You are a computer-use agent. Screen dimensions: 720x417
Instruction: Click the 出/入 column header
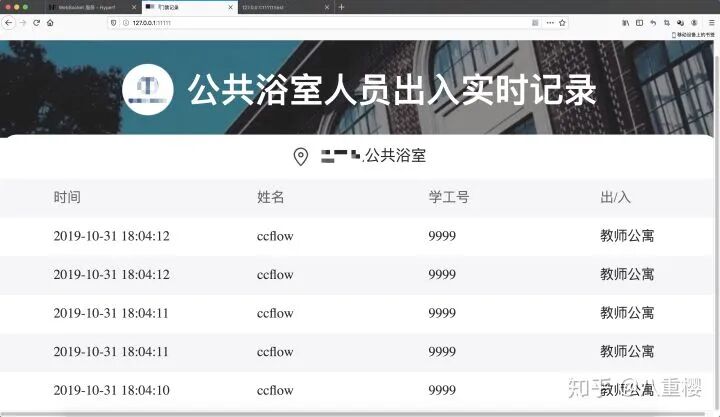615,197
